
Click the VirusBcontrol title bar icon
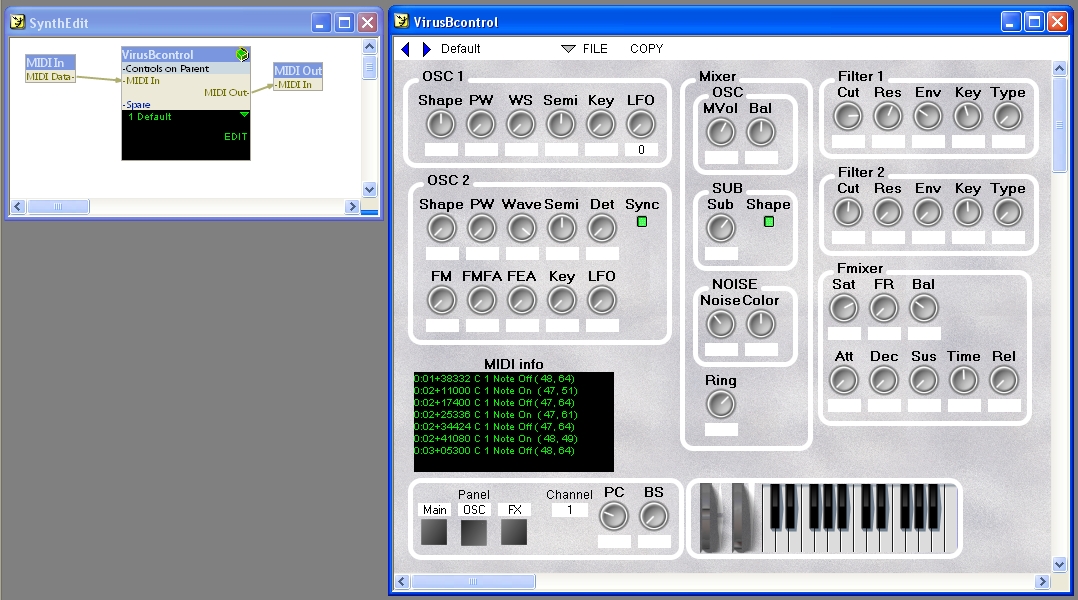[402, 21]
